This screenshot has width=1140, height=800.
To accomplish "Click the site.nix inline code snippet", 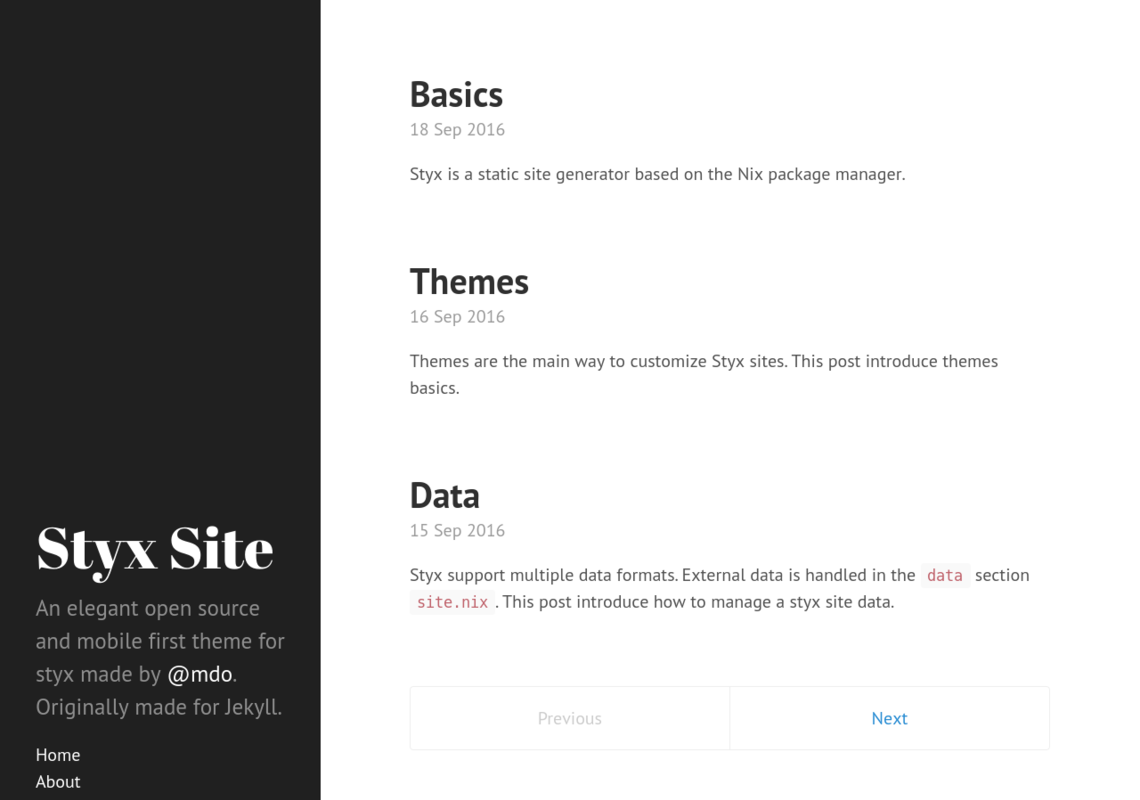I will (x=452, y=602).
